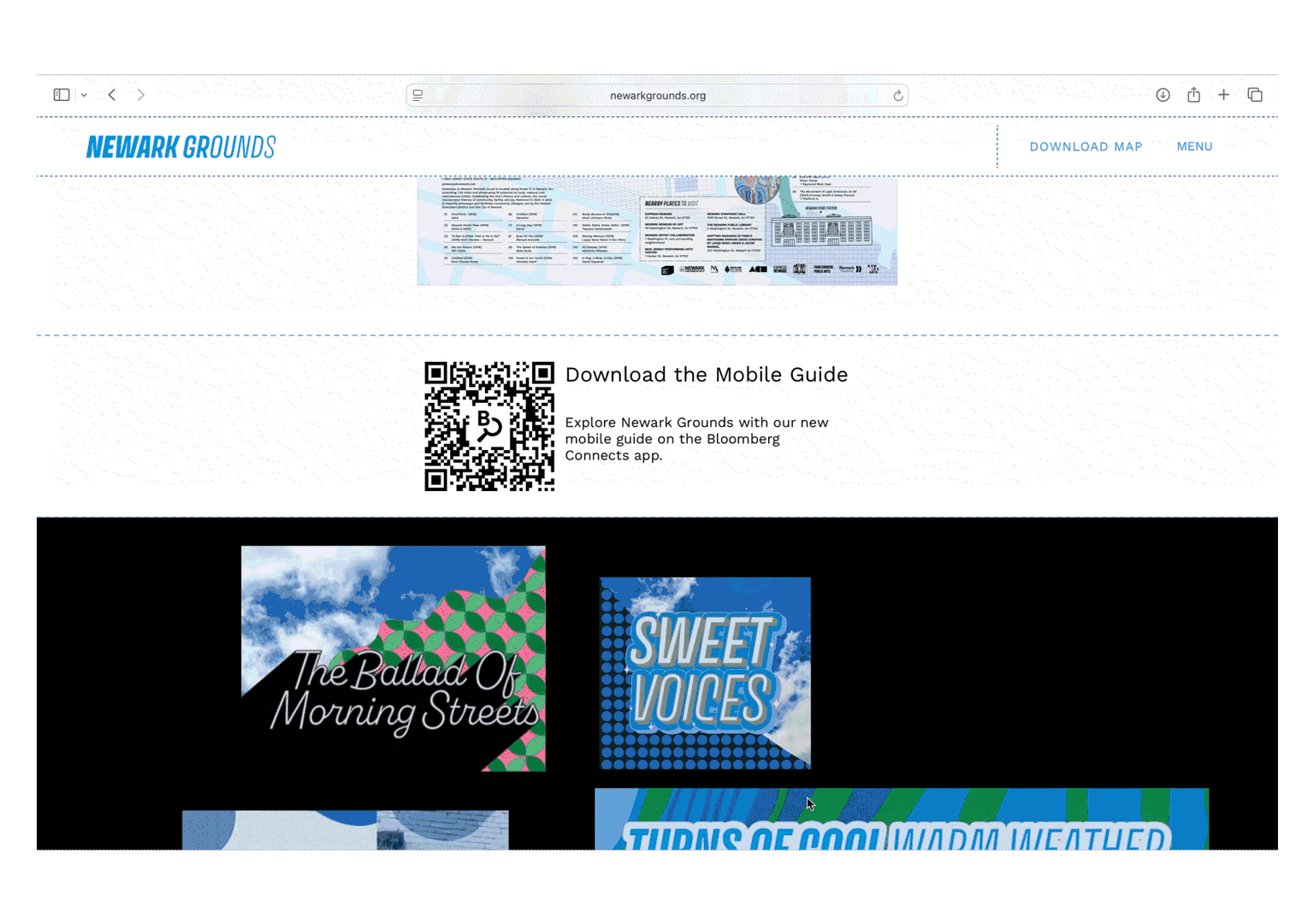Open the site Menu
Screen dimensions: 1314x924
point(1194,146)
